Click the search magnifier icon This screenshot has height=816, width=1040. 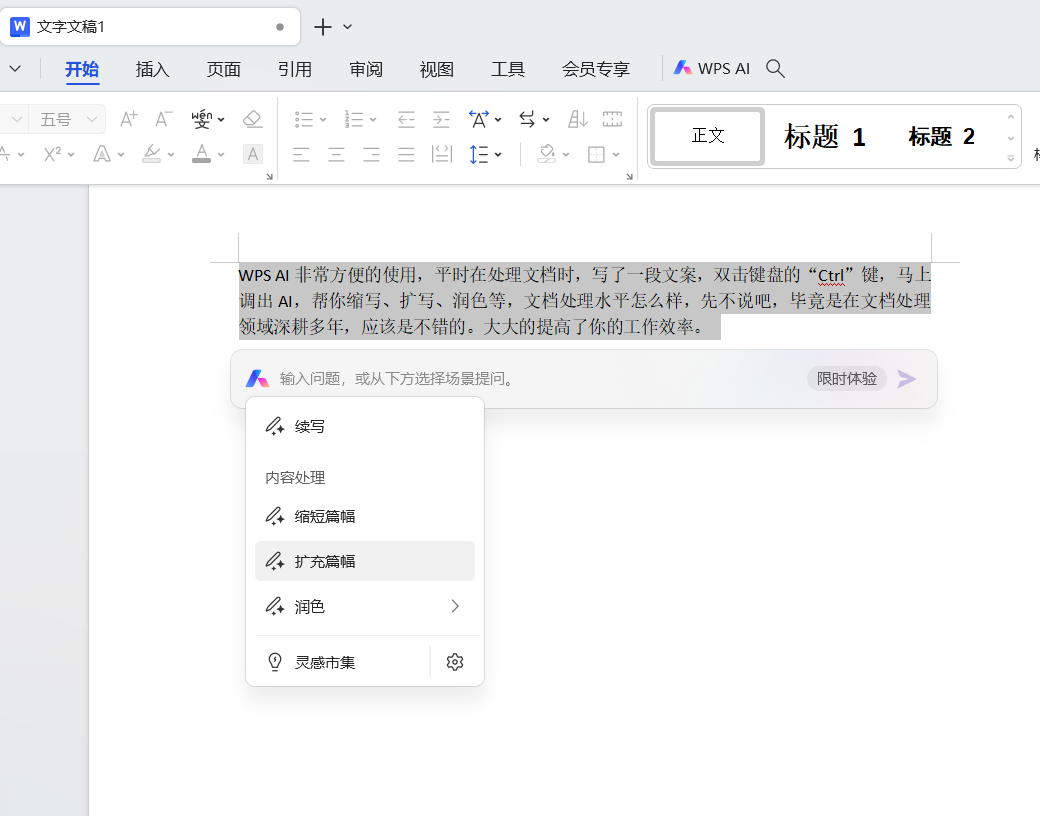pyautogui.click(x=775, y=69)
